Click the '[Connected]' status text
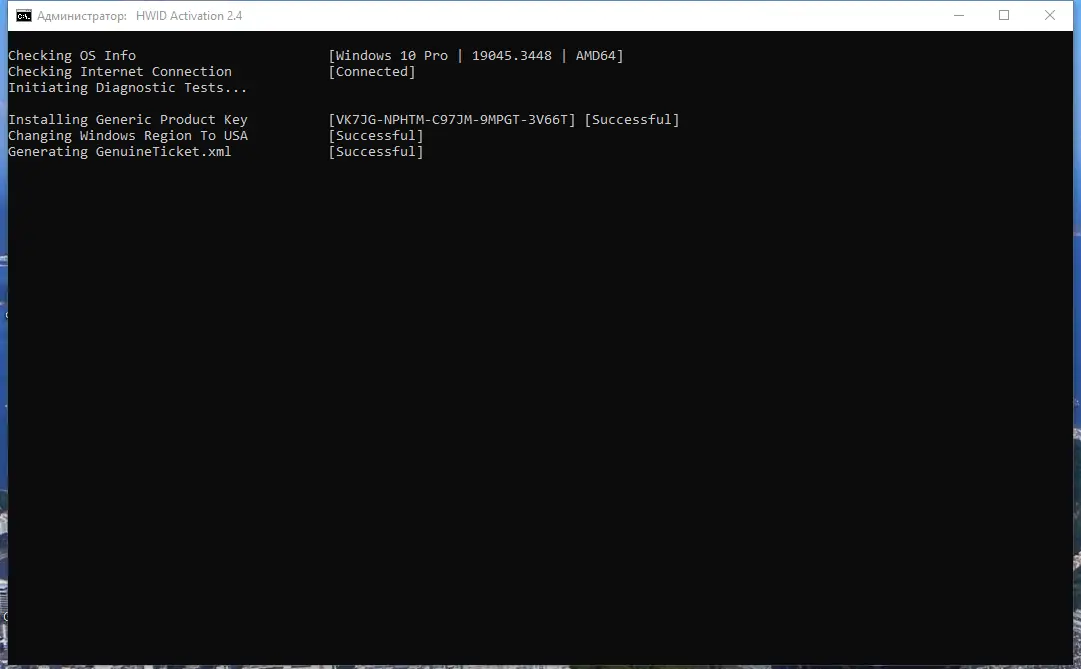 click(x=372, y=71)
